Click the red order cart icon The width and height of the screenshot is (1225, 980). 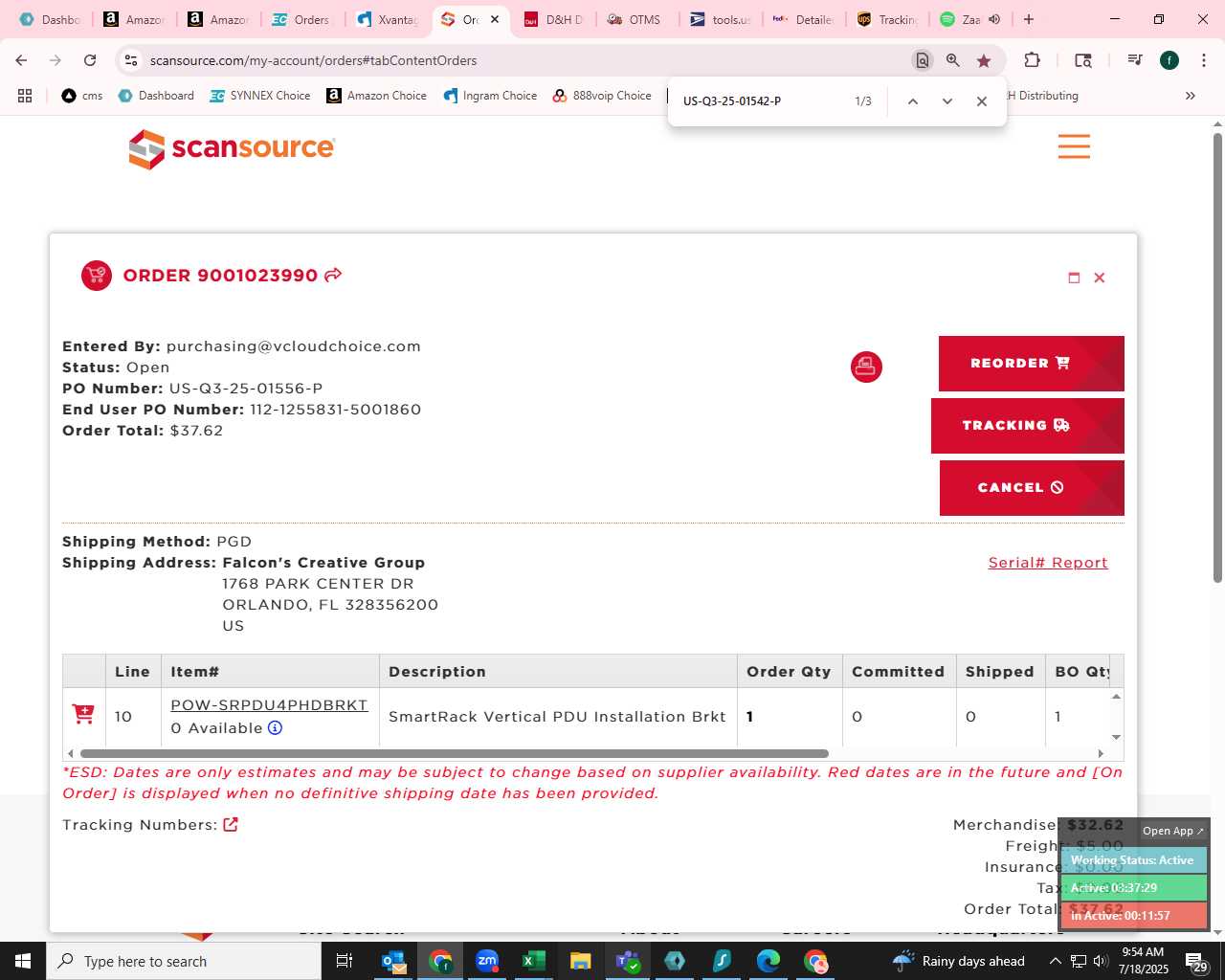pyautogui.click(x=97, y=276)
